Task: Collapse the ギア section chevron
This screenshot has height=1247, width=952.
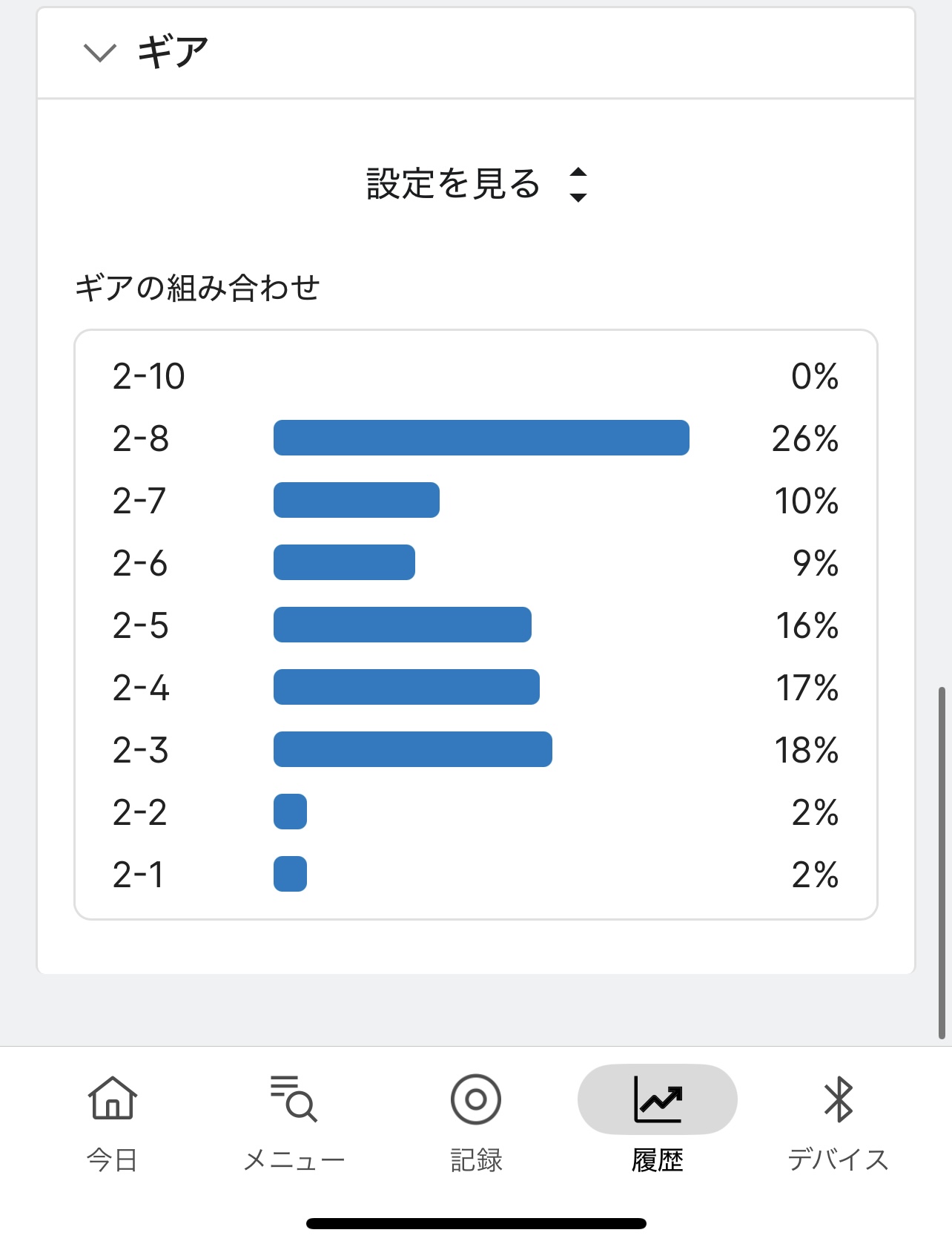Action: coord(100,53)
